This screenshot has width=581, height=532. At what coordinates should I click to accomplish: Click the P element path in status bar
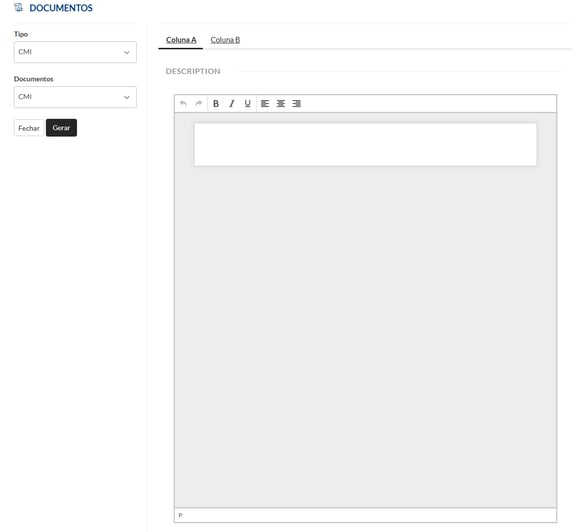point(180,515)
